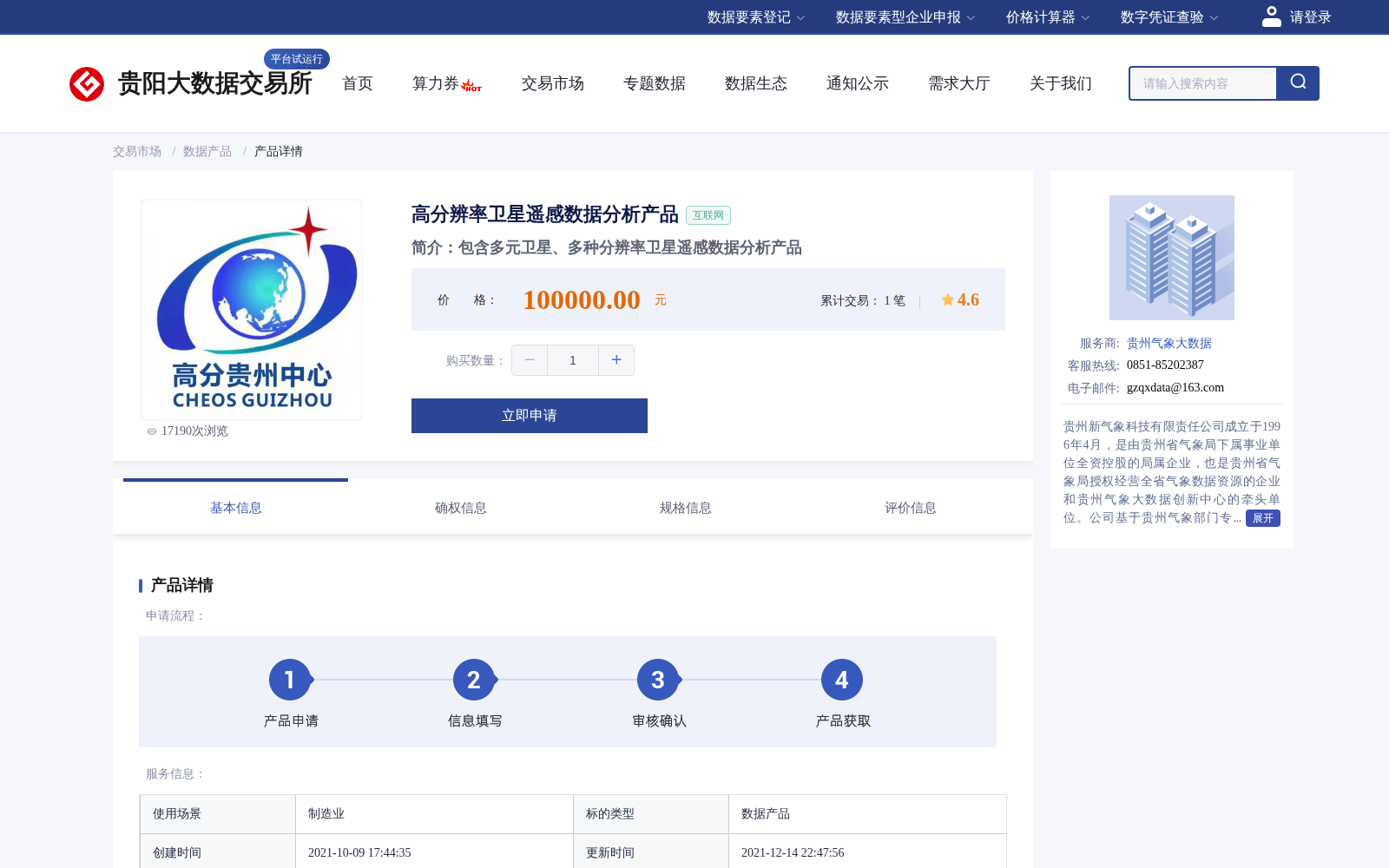Click step 4 产品获取 circle
Viewport: 1389px width, 868px height.
842,680
